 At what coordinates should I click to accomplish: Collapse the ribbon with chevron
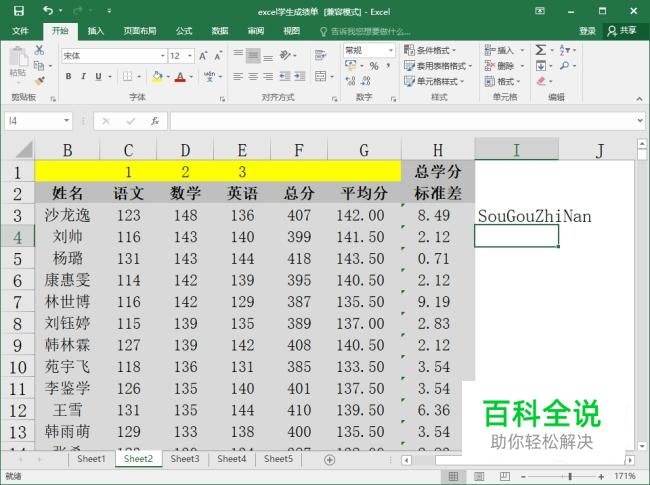[x=639, y=99]
